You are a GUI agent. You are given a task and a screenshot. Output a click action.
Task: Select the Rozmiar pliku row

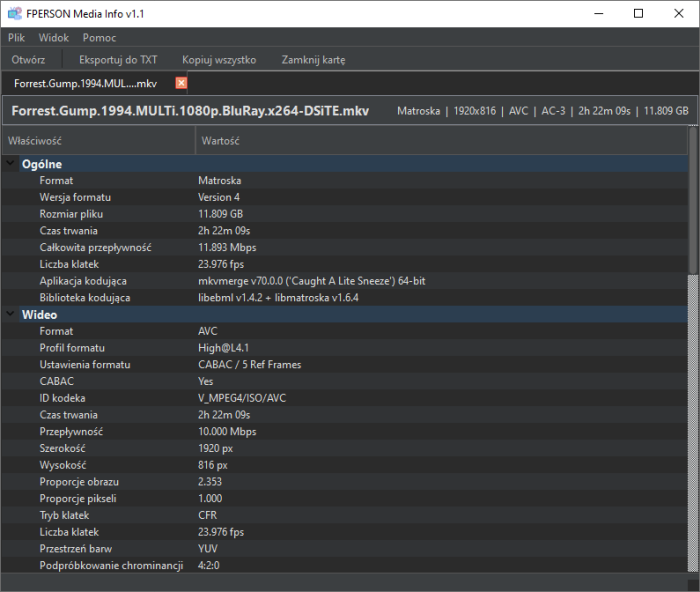coord(345,214)
